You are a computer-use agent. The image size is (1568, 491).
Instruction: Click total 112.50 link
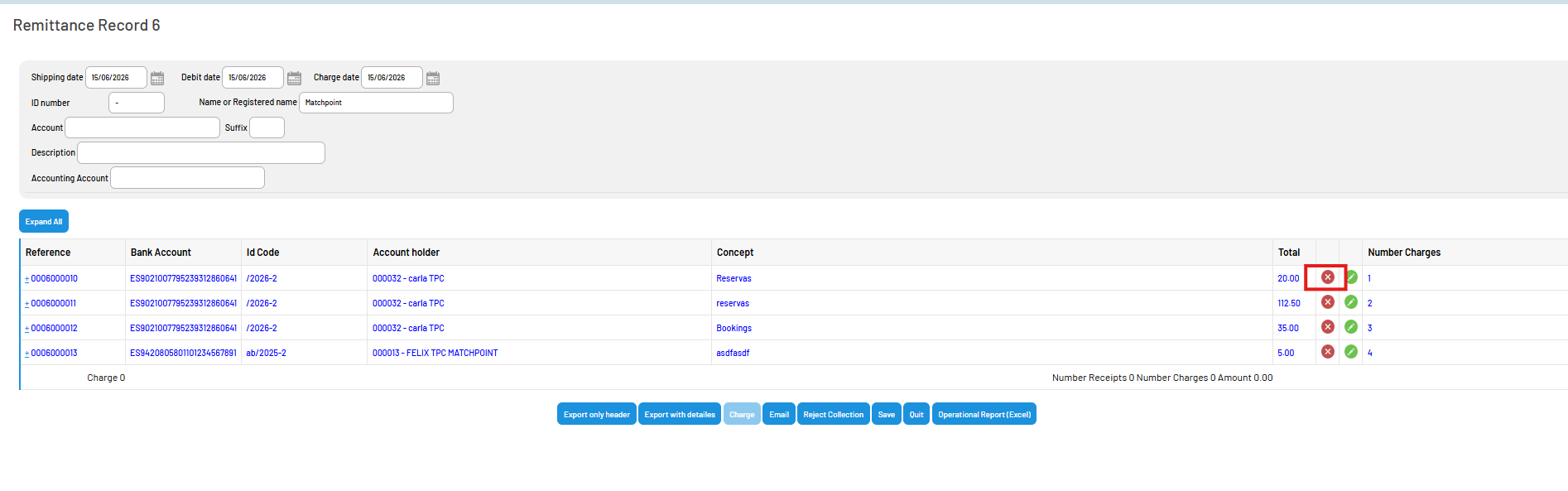click(x=1289, y=303)
